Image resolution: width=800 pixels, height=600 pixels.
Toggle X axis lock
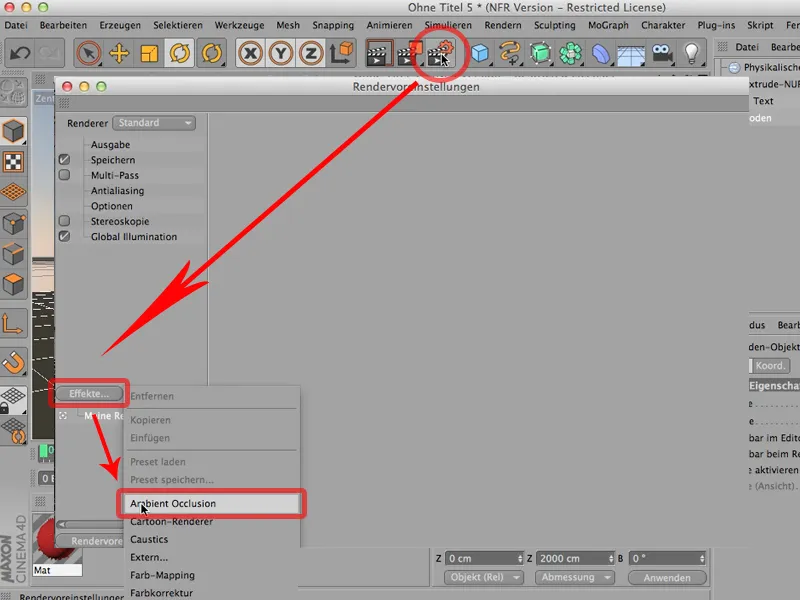point(250,53)
